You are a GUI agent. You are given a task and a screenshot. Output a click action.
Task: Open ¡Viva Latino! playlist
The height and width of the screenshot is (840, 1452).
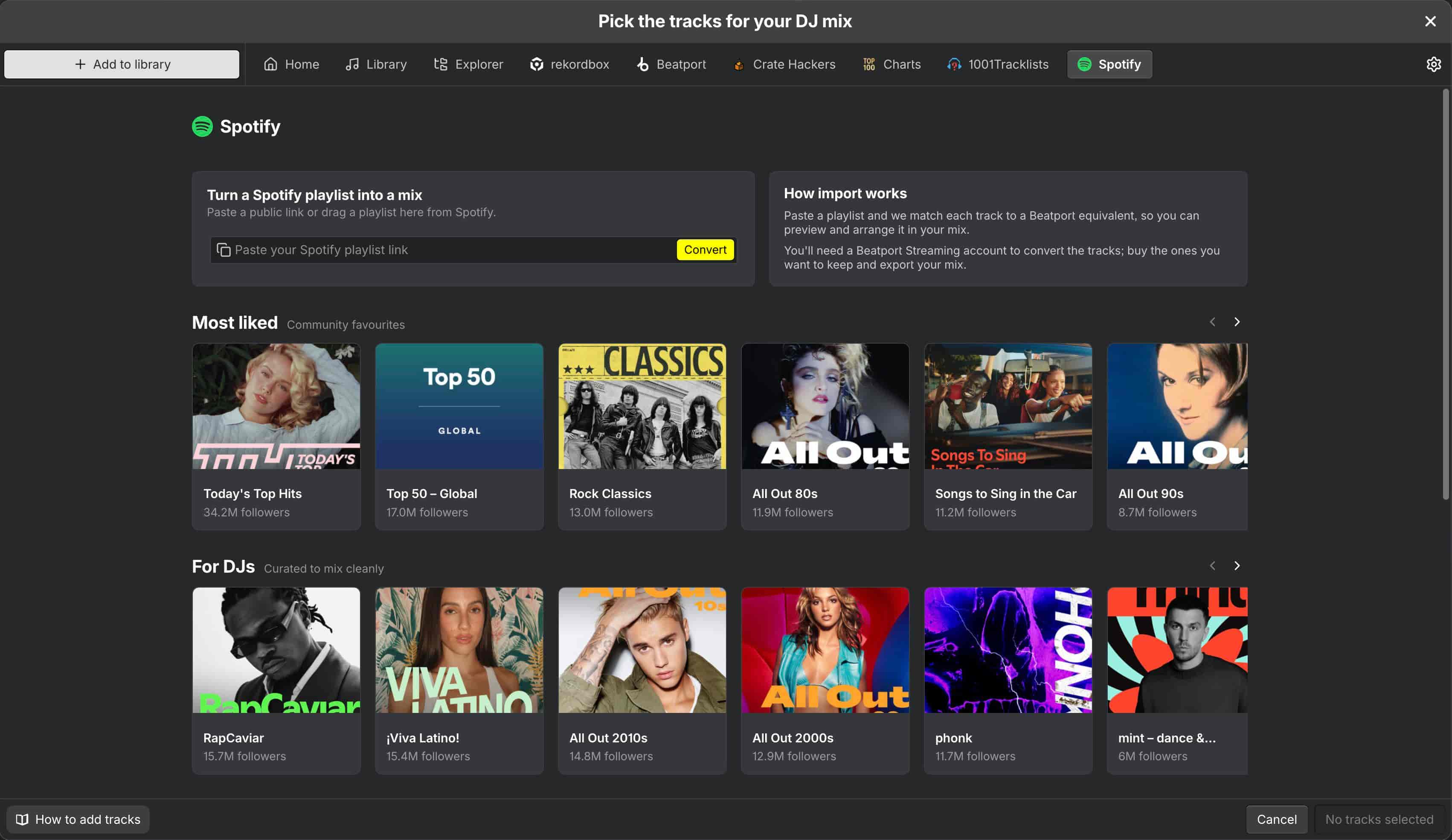[x=459, y=681]
